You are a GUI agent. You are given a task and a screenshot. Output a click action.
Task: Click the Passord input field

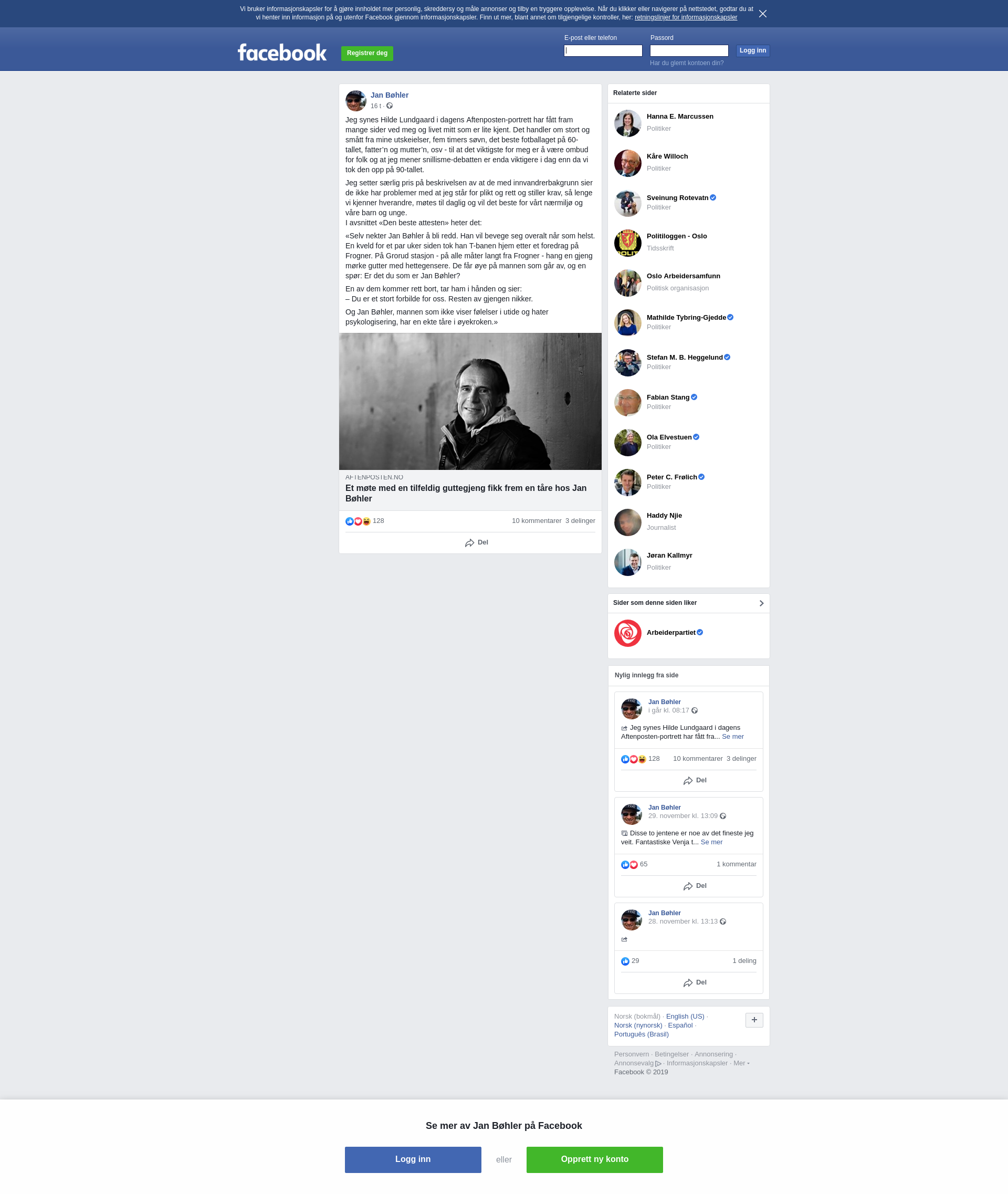[689, 51]
